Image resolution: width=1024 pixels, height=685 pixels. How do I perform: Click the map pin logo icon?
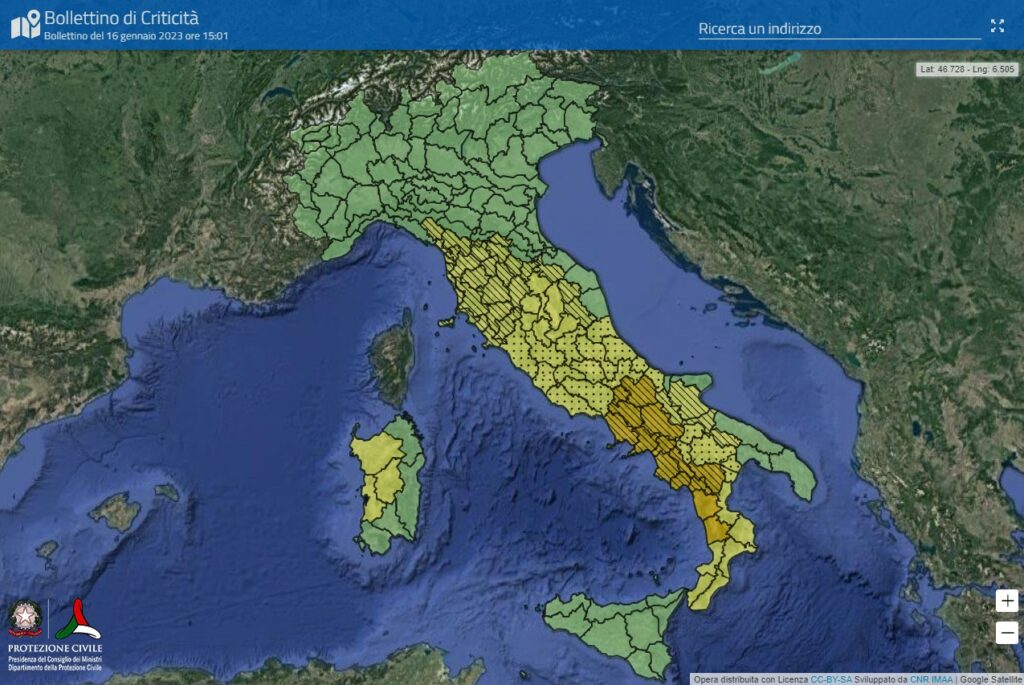[x=25, y=24]
